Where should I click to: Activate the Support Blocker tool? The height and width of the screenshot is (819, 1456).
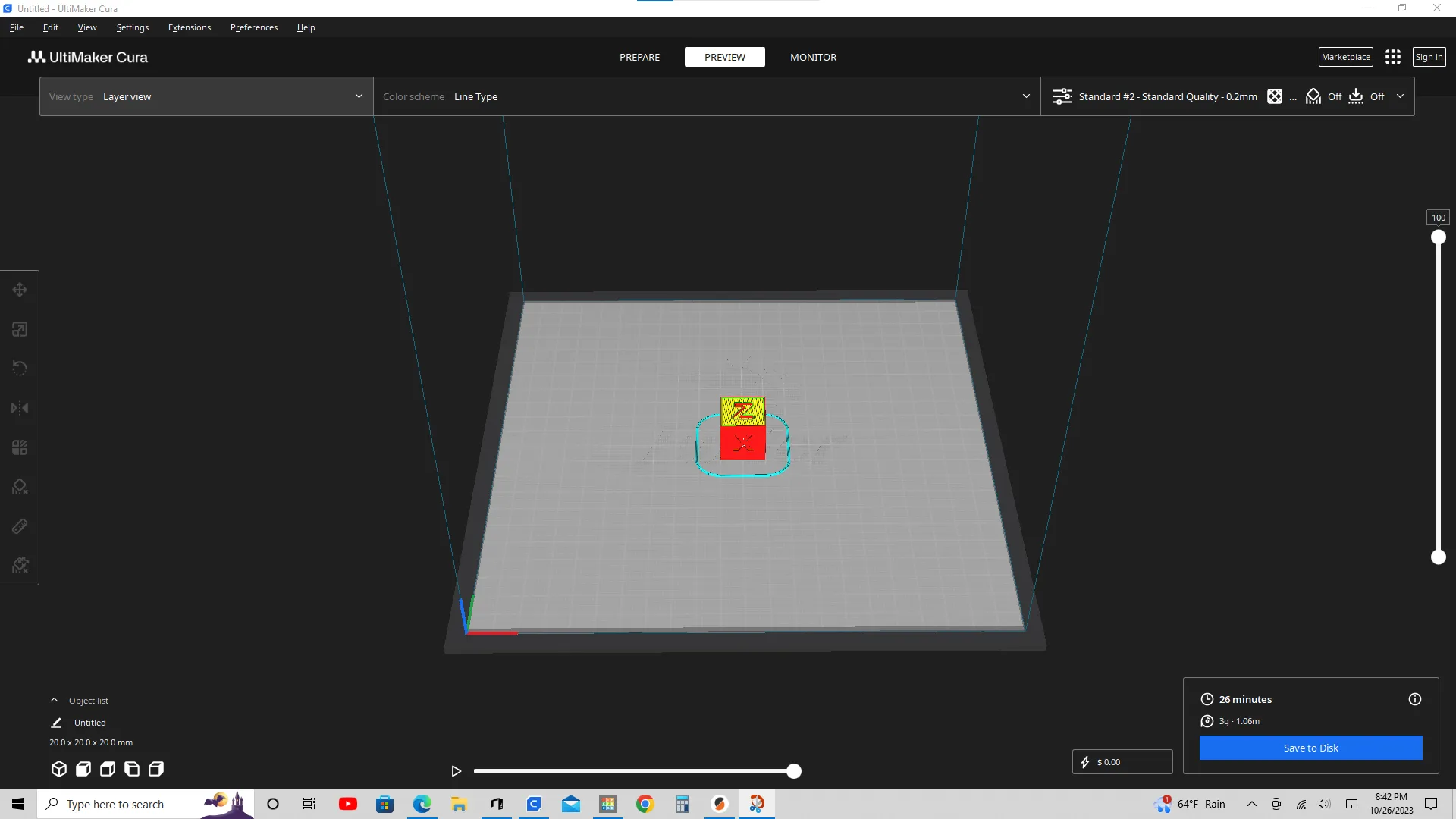tap(19, 486)
